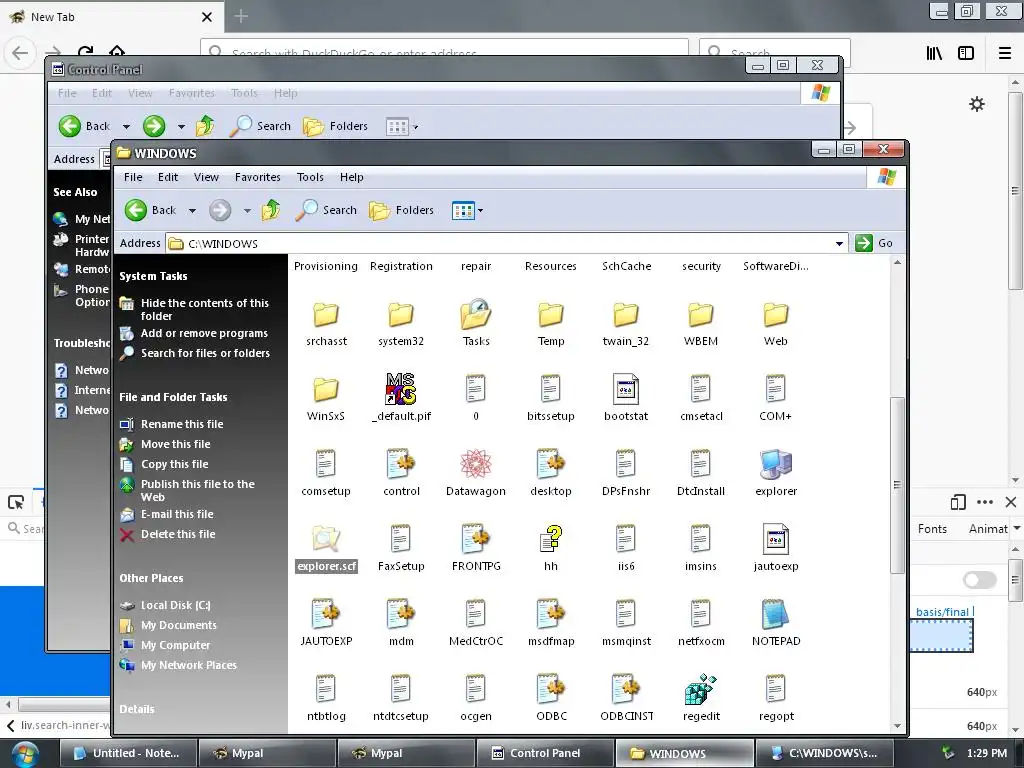Select the _default.pif MS-DOS icon
The height and width of the screenshot is (768, 1024).
[x=400, y=389]
